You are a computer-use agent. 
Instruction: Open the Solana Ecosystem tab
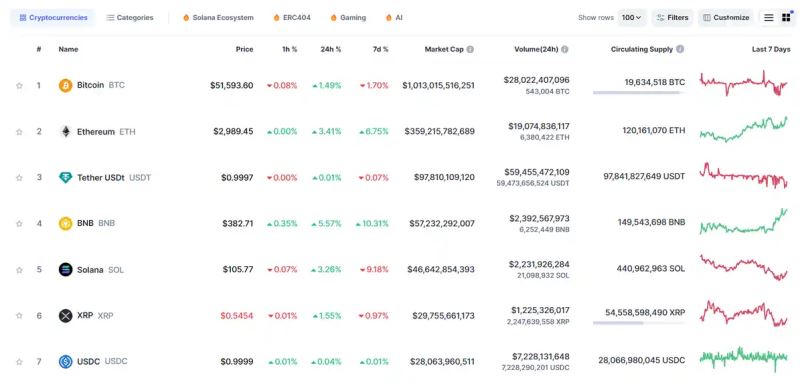pos(218,18)
